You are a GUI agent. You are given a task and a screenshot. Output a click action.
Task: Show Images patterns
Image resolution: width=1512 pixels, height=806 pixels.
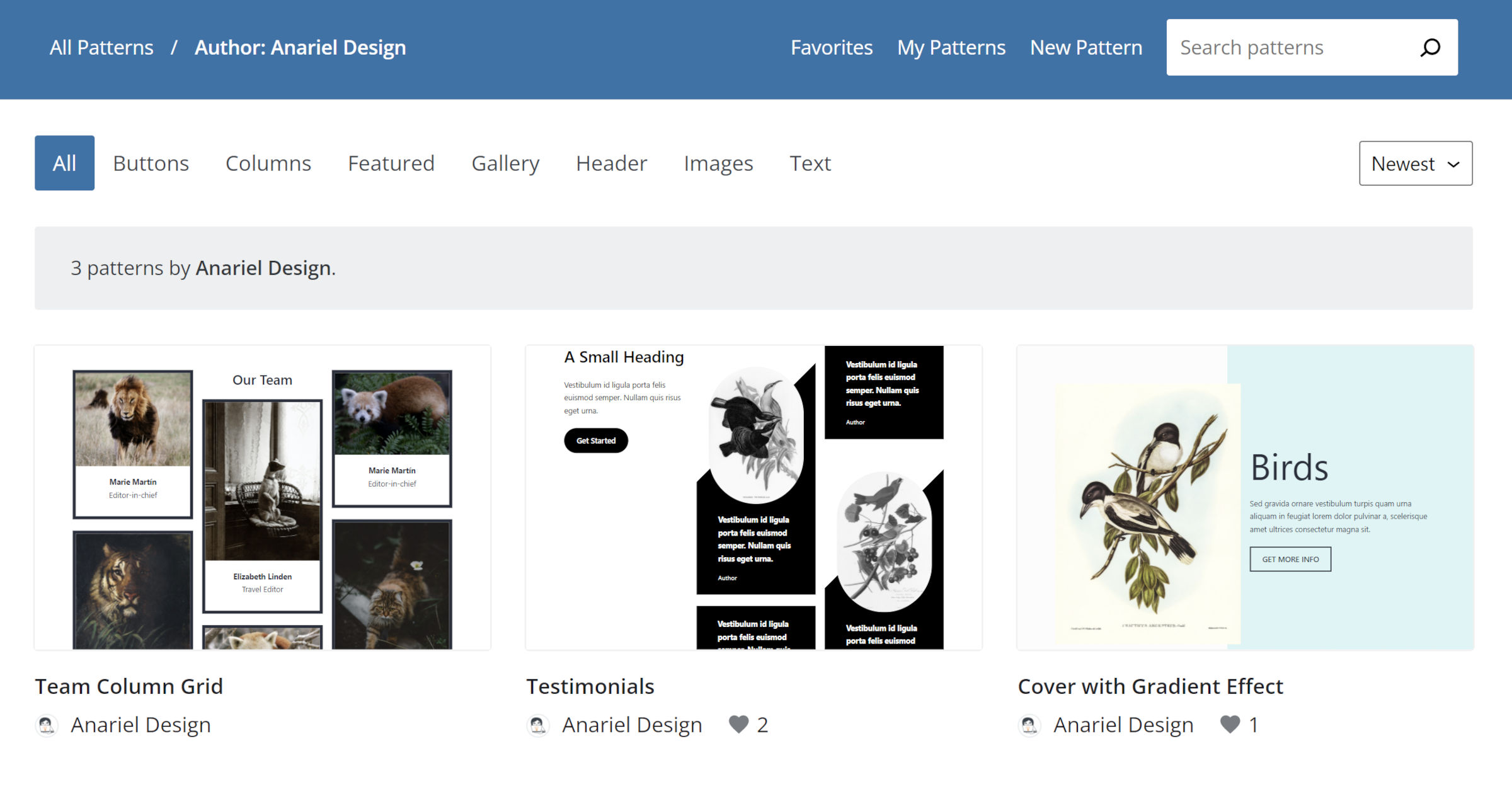[x=718, y=163]
